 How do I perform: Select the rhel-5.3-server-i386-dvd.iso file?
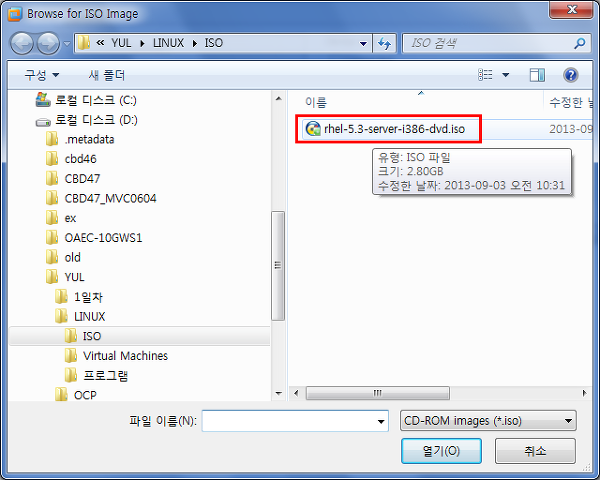coord(388,129)
